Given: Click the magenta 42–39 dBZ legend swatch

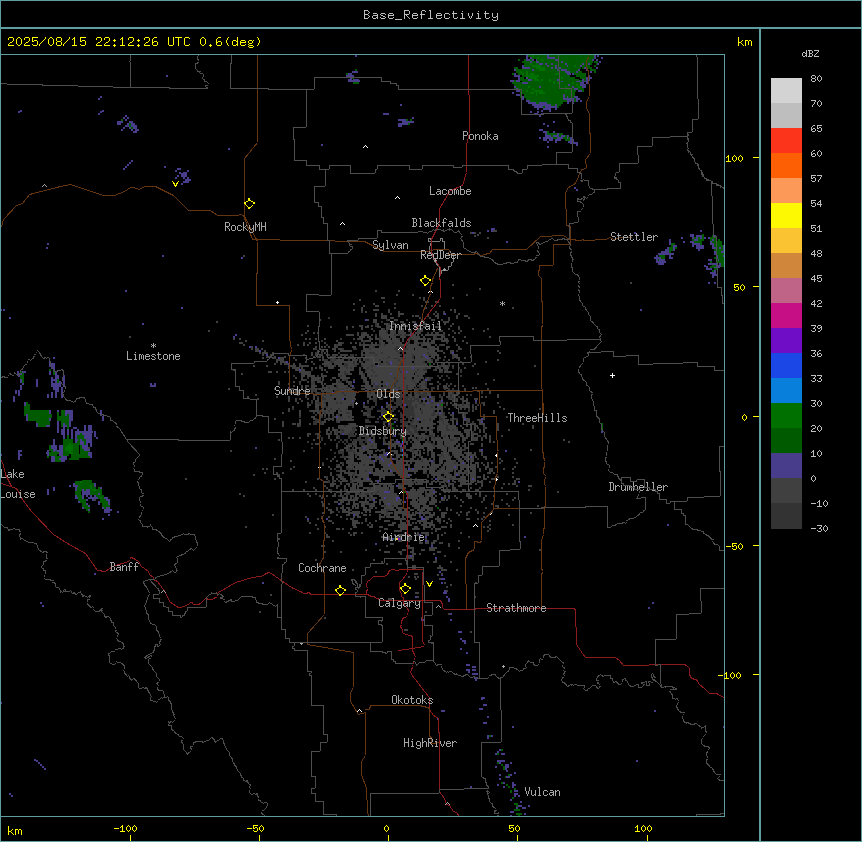Looking at the screenshot, I should [x=786, y=315].
